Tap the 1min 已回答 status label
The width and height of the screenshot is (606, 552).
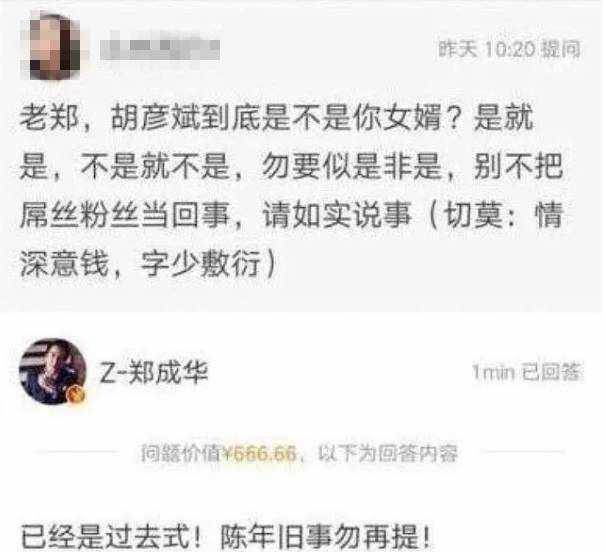[526, 372]
